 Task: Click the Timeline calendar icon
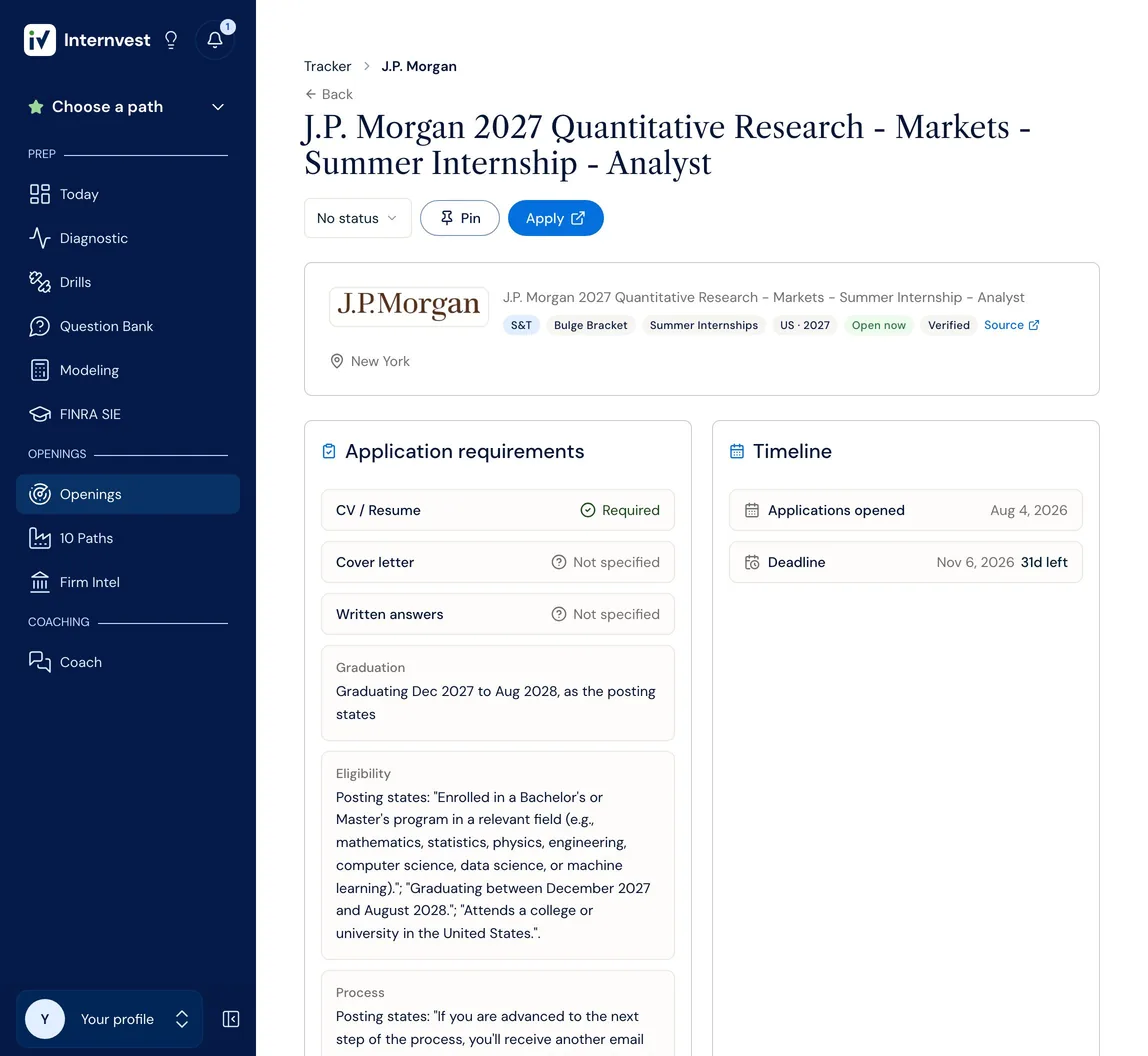point(737,451)
